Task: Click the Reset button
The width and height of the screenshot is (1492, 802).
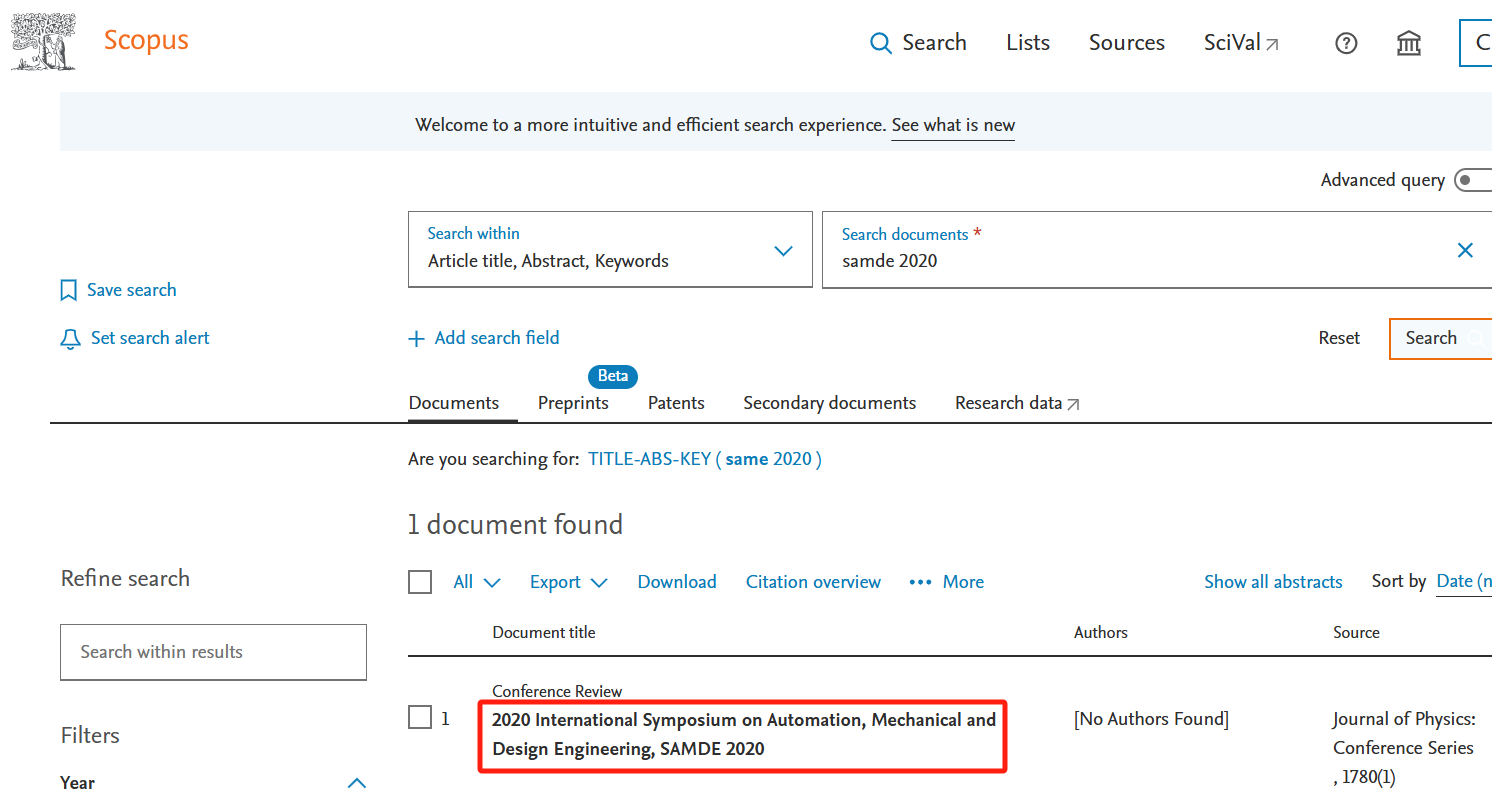Action: point(1339,338)
